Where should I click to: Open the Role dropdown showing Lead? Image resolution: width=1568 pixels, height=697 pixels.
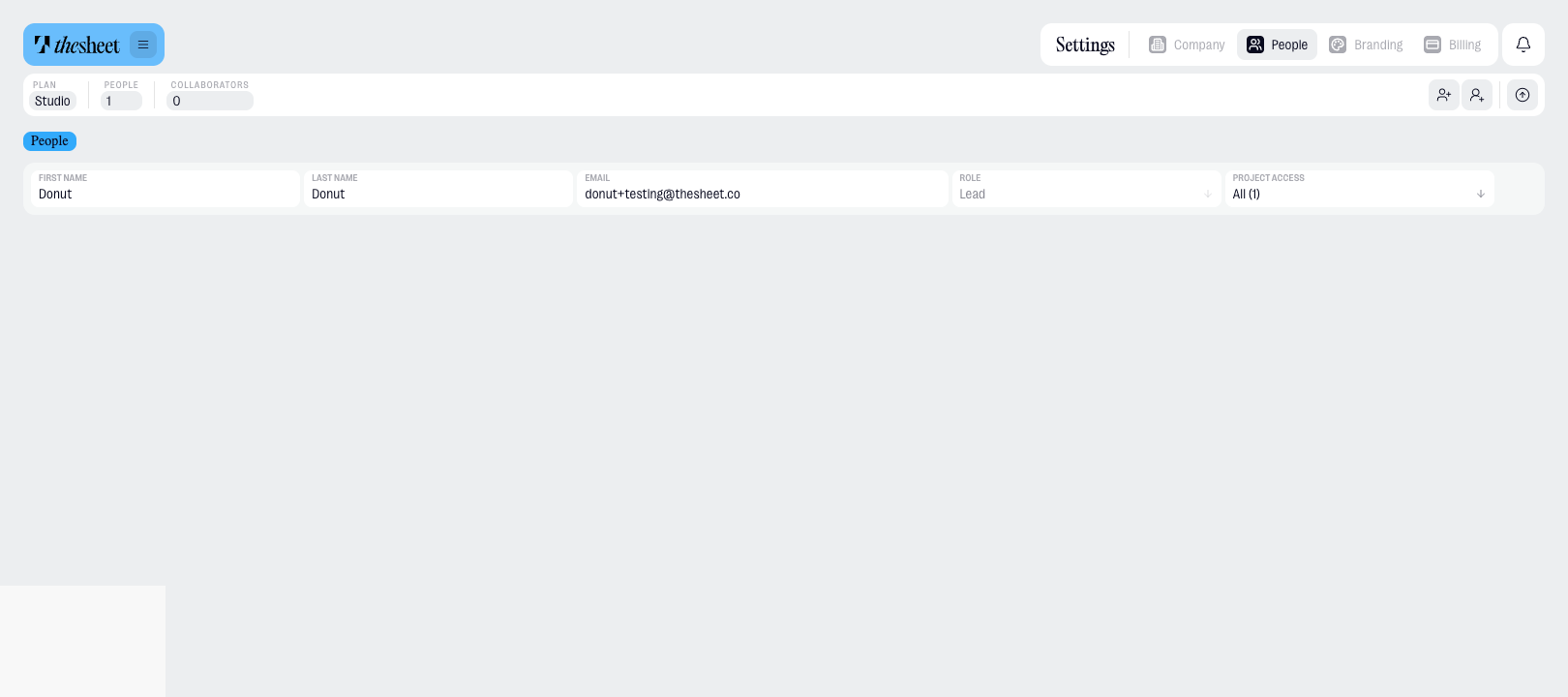tap(1086, 189)
